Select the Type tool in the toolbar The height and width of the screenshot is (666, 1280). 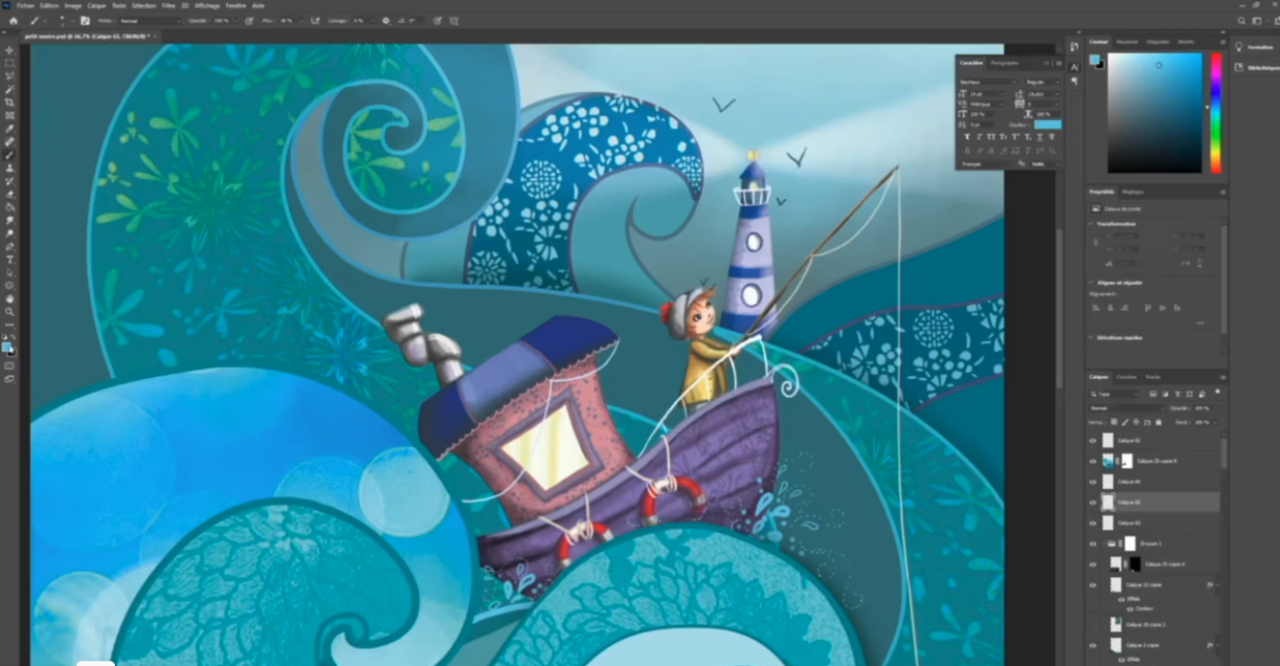click(x=8, y=260)
